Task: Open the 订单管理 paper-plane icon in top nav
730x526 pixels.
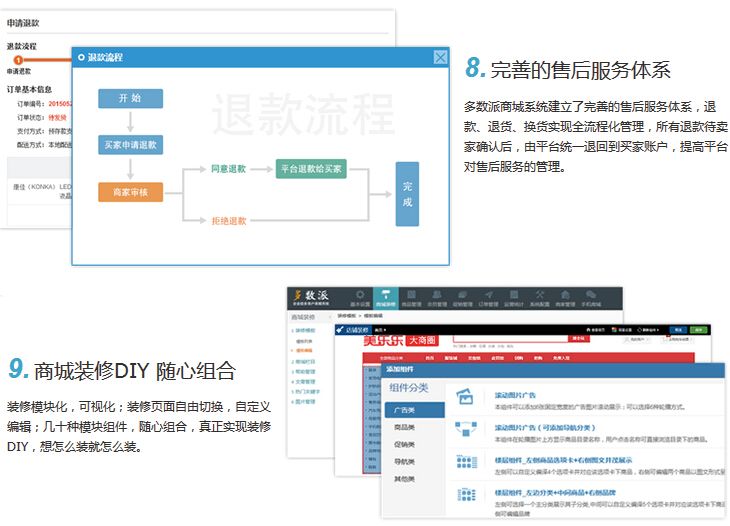Action: (x=488, y=298)
